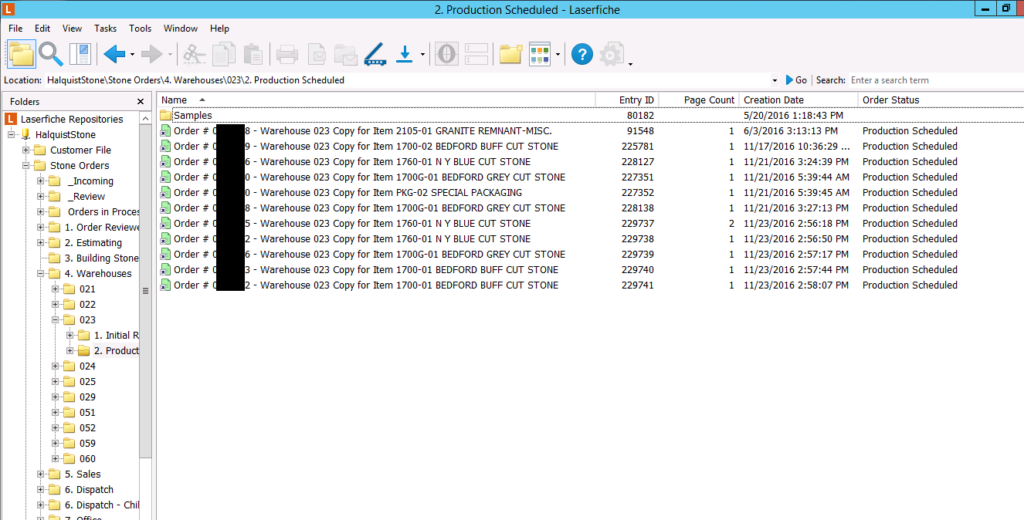1024x520 pixels.
Task: Click the orange Laserfiche Repositories icon
Action: click(x=10, y=119)
